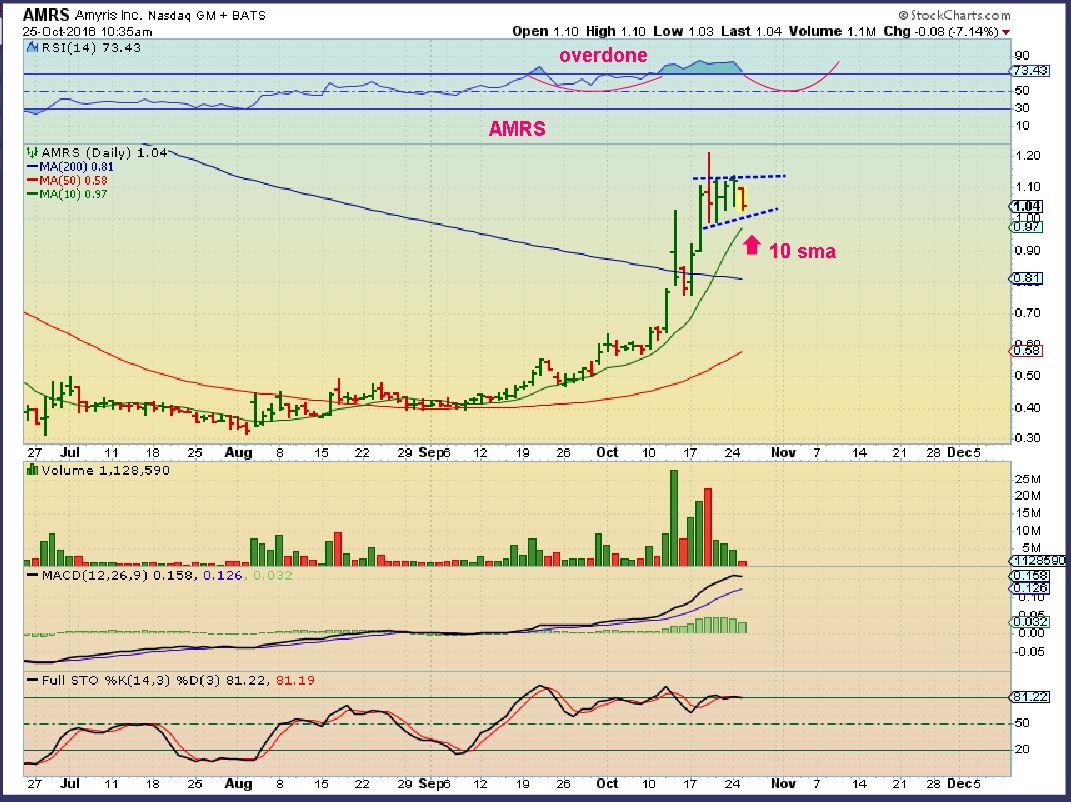The image size is (1071, 802).
Task: Click the MA(50) 0.58 legend entry
Action: coord(61,180)
